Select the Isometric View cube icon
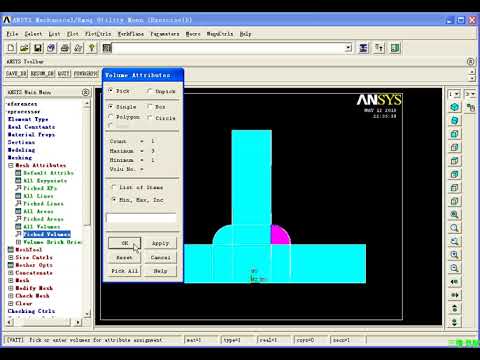The image size is (480, 360). click(x=454, y=107)
